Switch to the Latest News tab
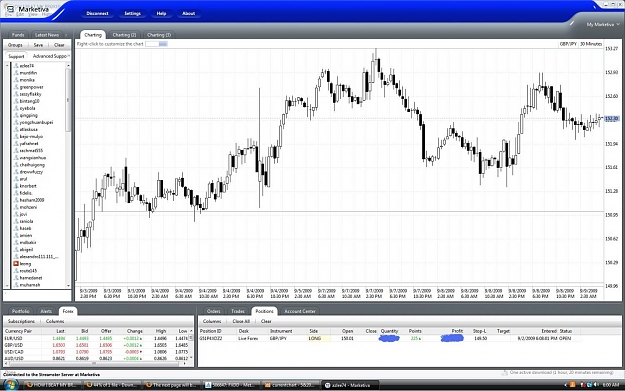625x391 pixels. (47, 35)
